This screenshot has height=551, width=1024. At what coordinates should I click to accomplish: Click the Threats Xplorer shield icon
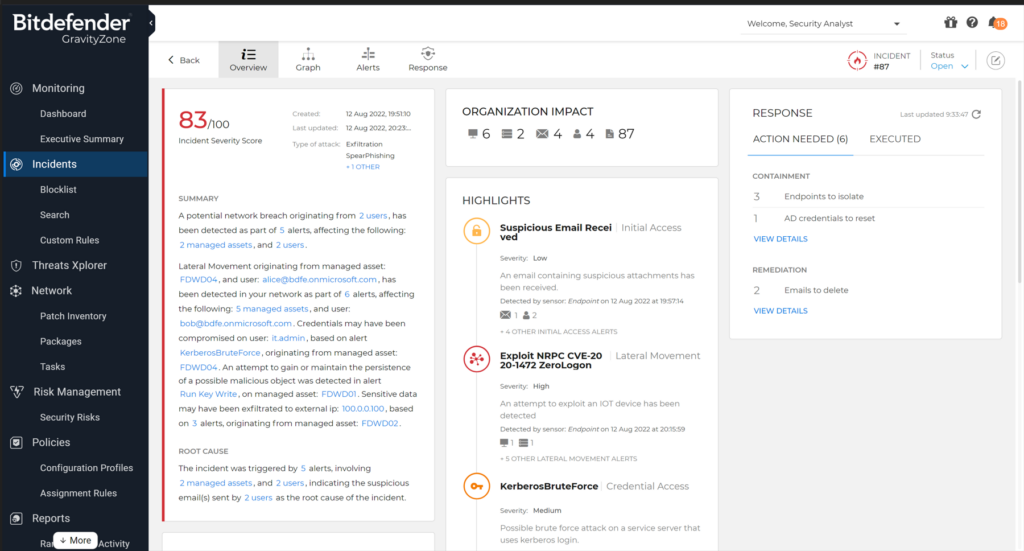coord(16,266)
